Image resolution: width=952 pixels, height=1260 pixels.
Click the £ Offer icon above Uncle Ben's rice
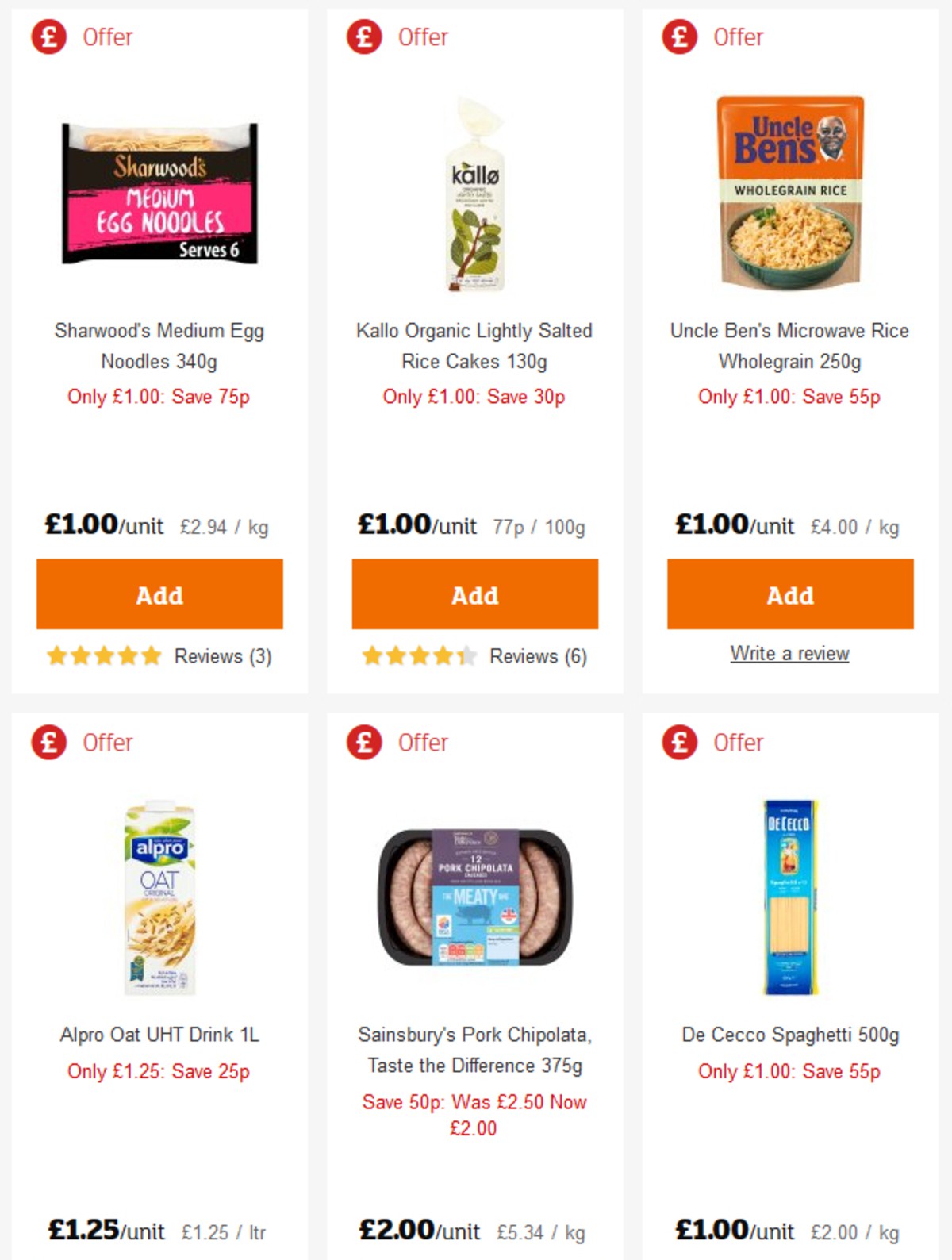(x=677, y=36)
